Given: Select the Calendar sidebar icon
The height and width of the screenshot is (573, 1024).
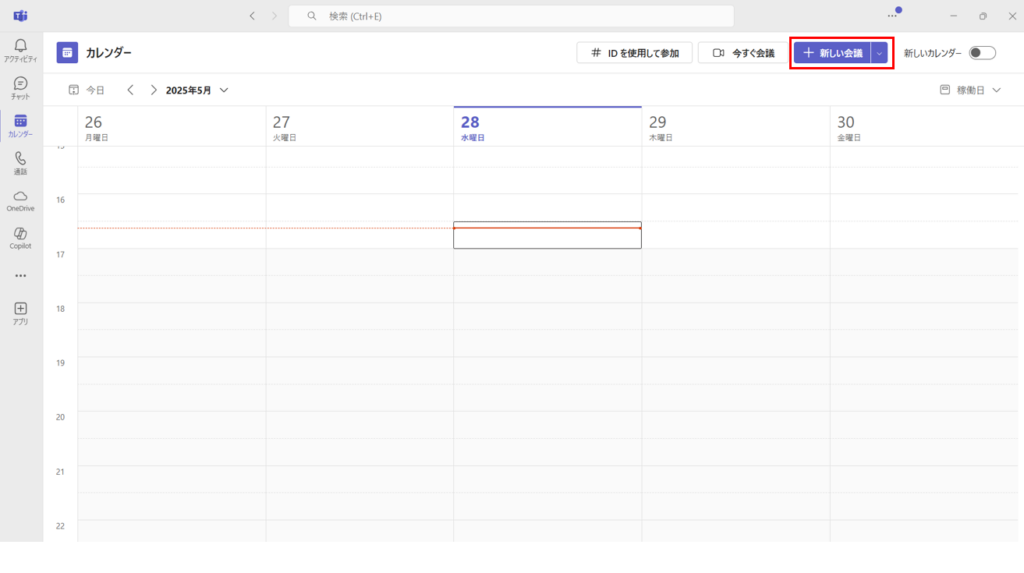Looking at the screenshot, I should point(20,125).
